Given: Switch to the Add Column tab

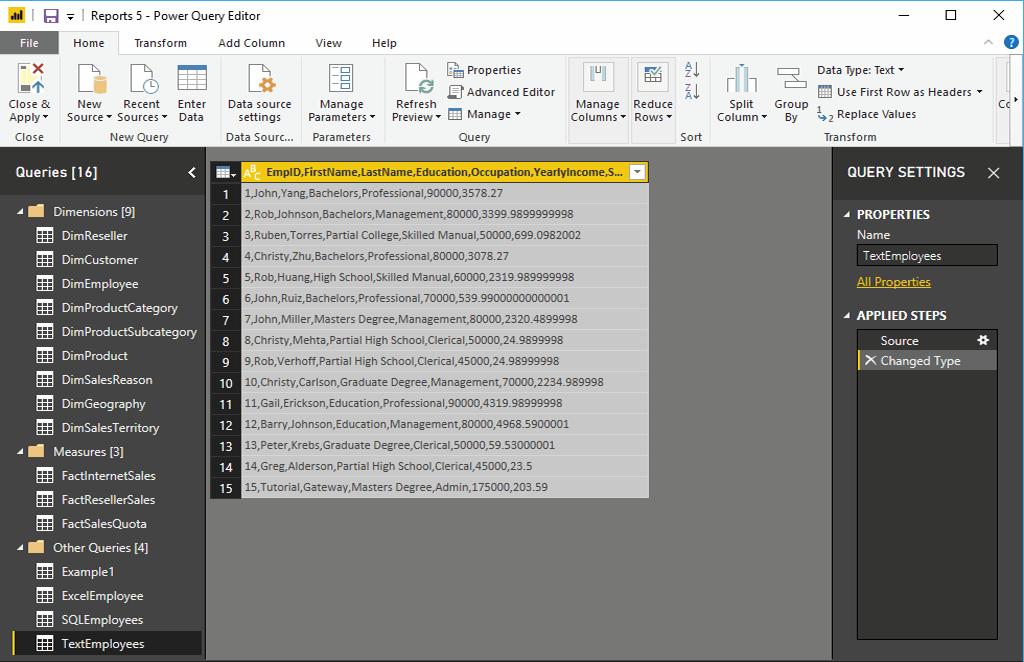Looking at the screenshot, I should pyautogui.click(x=251, y=43).
